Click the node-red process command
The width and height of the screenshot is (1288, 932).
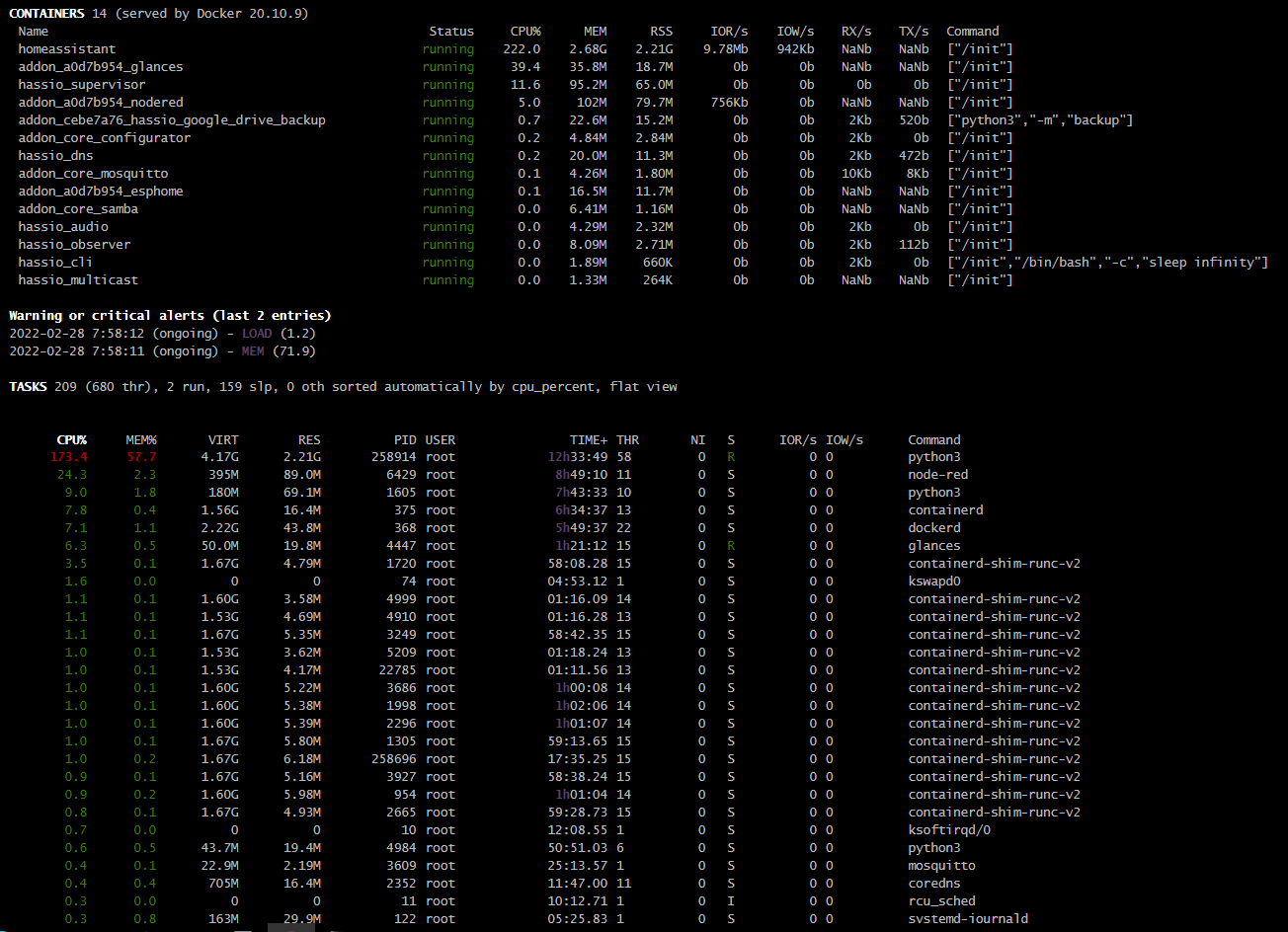(x=939, y=475)
